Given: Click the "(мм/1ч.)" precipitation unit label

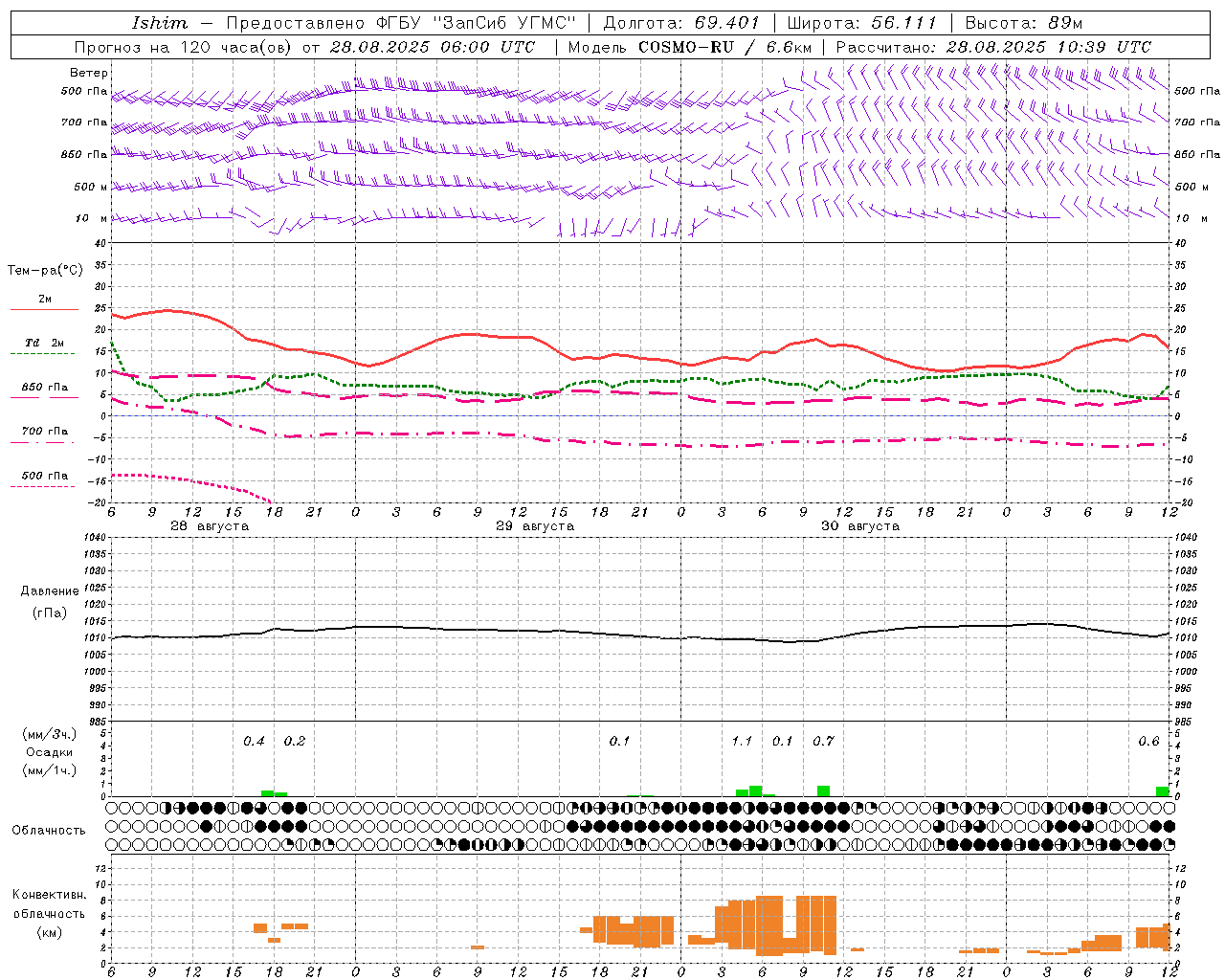Looking at the screenshot, I should point(50,770).
